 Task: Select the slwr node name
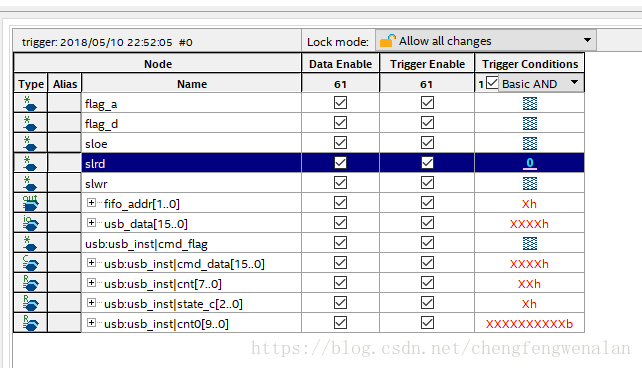tap(96, 184)
